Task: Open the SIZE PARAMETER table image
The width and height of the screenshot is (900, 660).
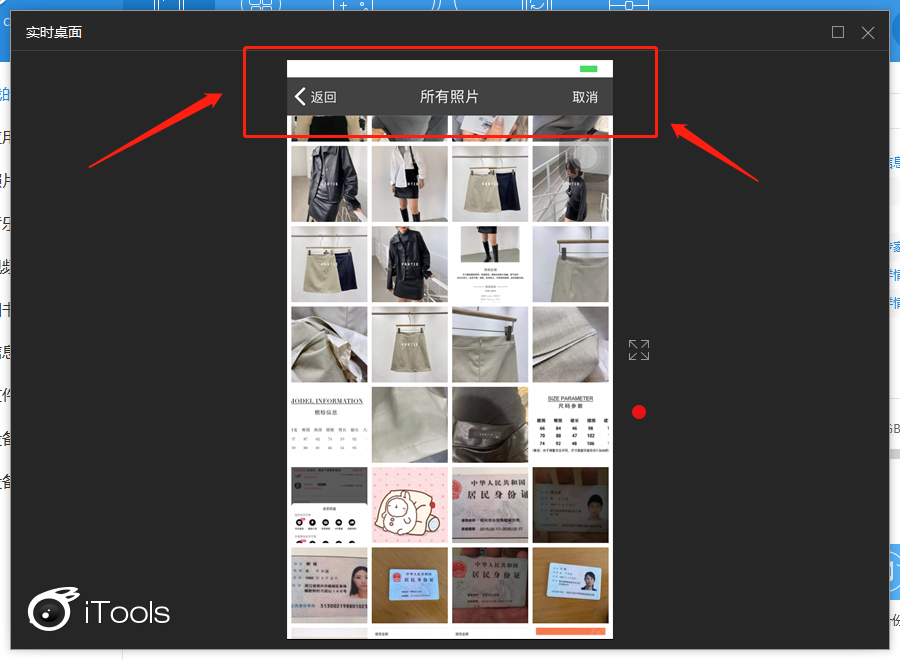Action: pos(571,425)
